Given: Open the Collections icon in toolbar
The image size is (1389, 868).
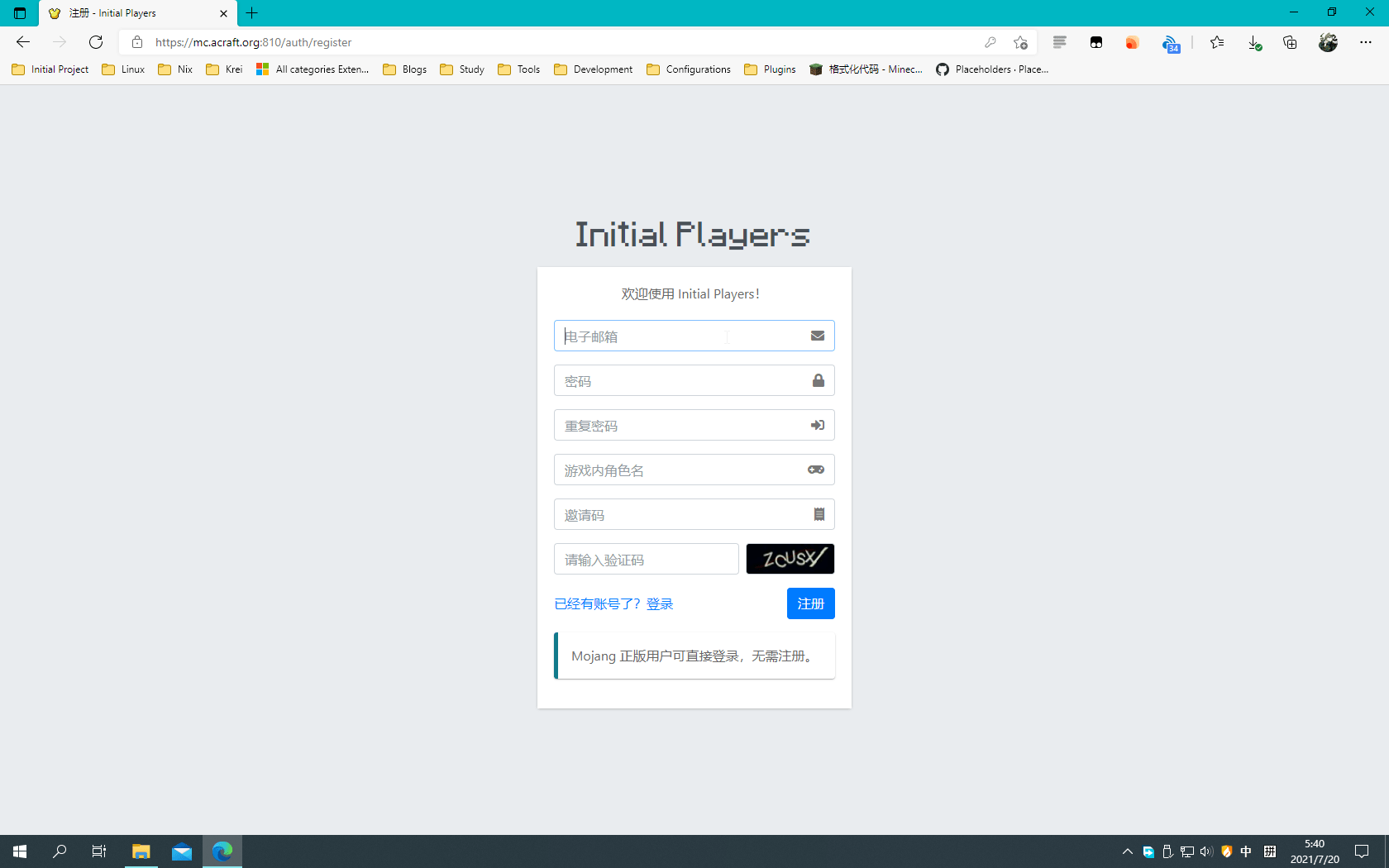Looking at the screenshot, I should tap(1290, 42).
